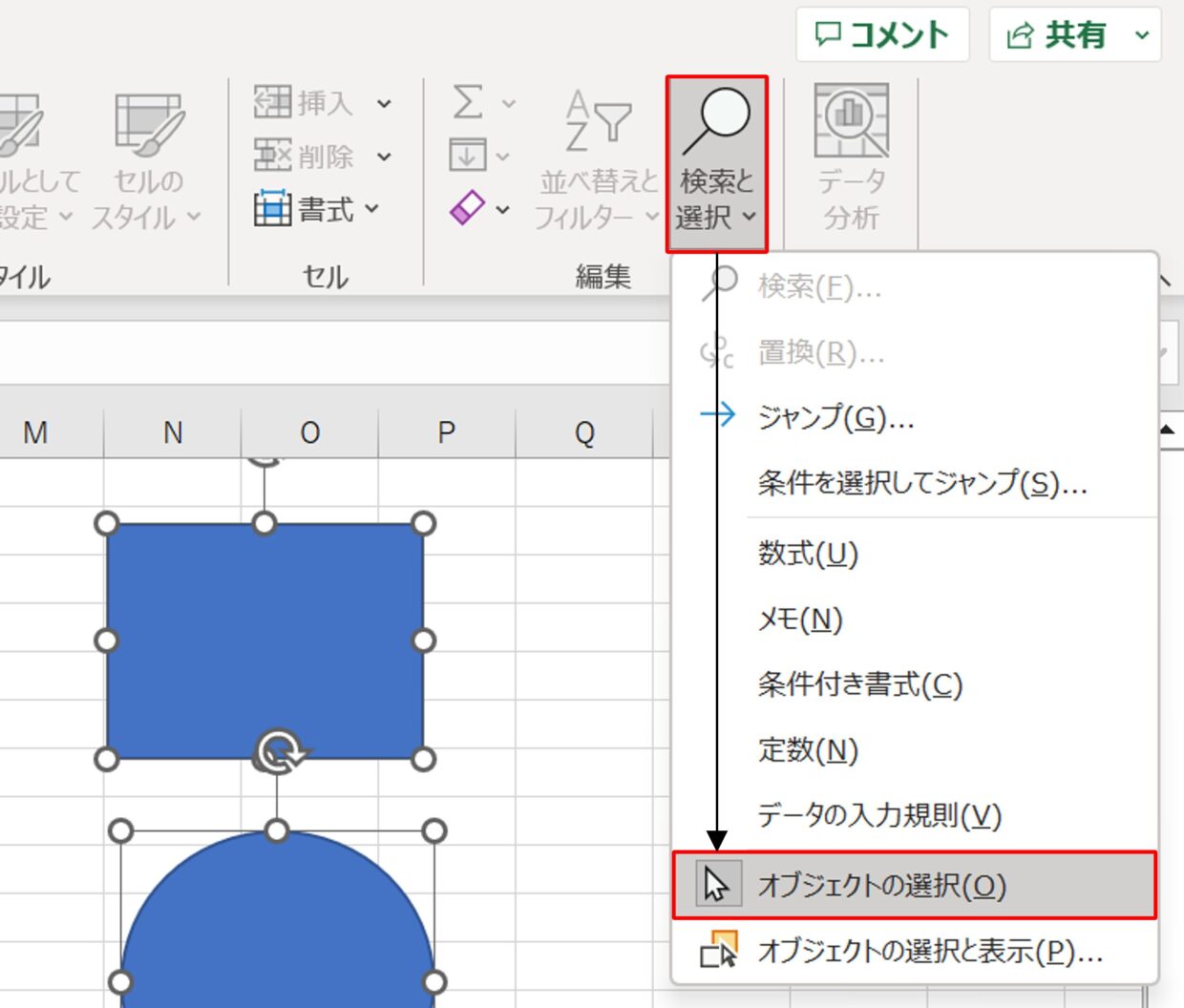This screenshot has width=1184, height=1008.
Task: Select 定数(N) in the menu
Action: point(915,750)
